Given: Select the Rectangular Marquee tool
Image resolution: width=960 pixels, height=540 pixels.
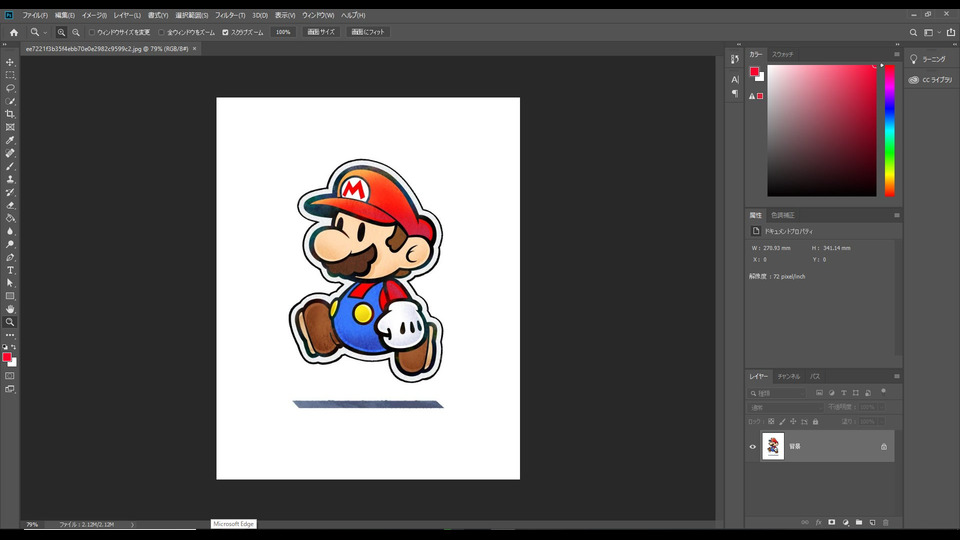Looking at the screenshot, I should [10, 75].
